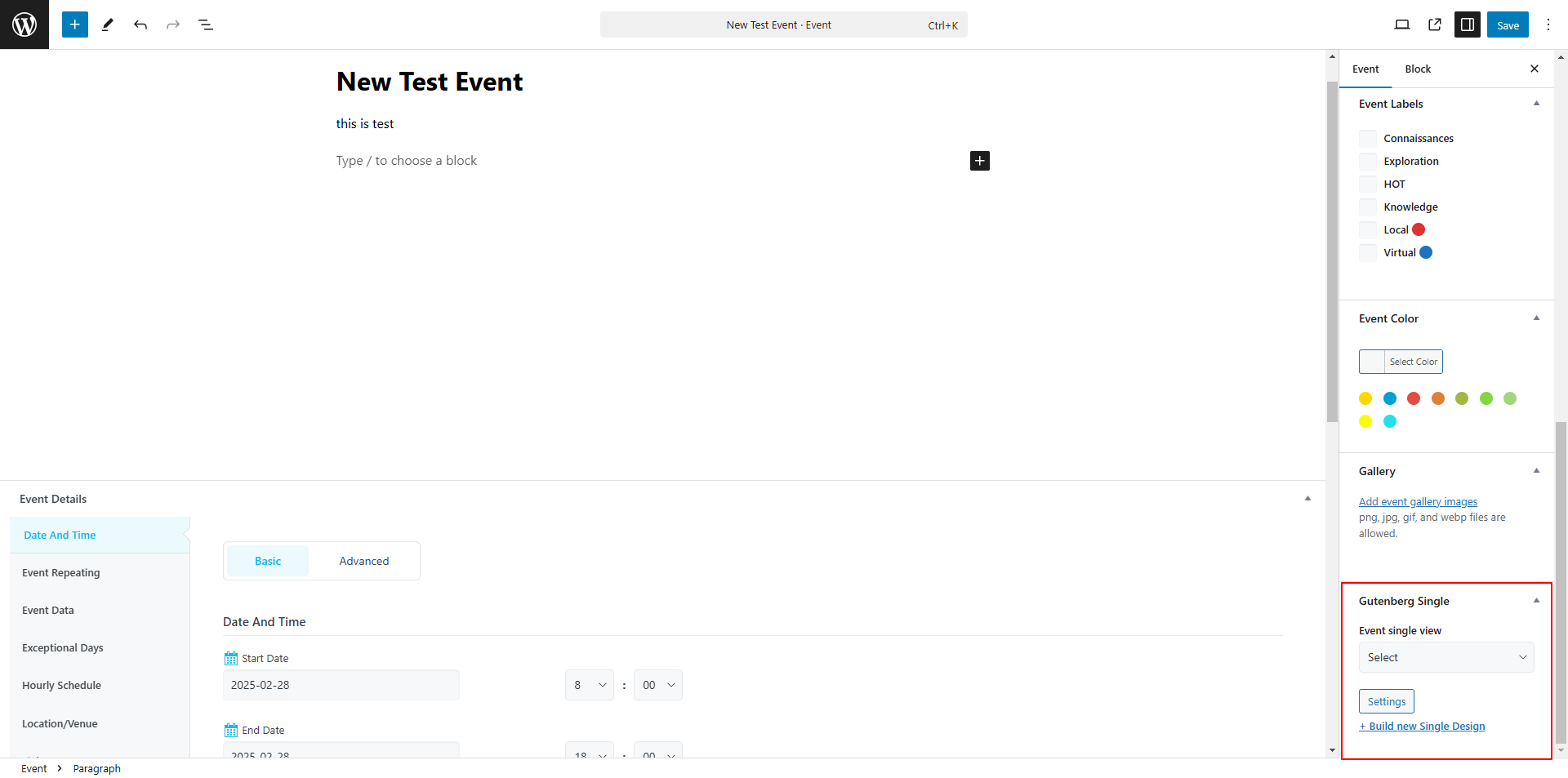
Task: Collapse the Event Color panel
Action: [1536, 318]
